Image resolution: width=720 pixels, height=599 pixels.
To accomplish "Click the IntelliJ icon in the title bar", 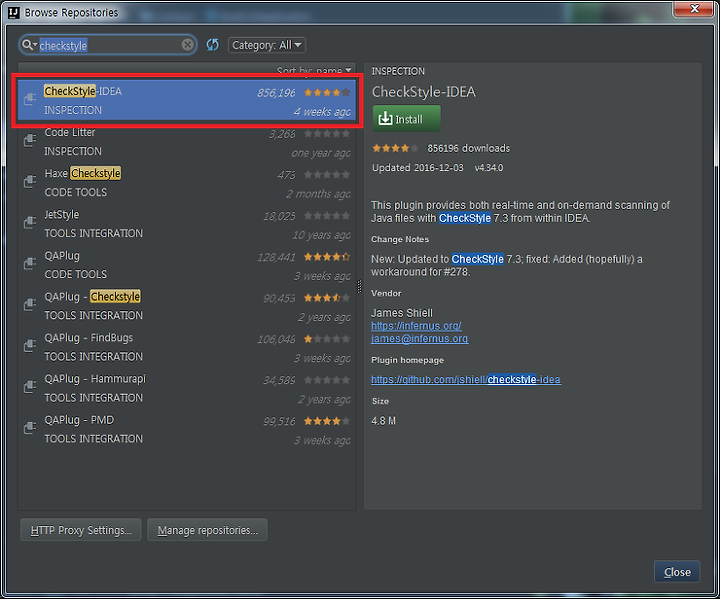I will point(14,12).
